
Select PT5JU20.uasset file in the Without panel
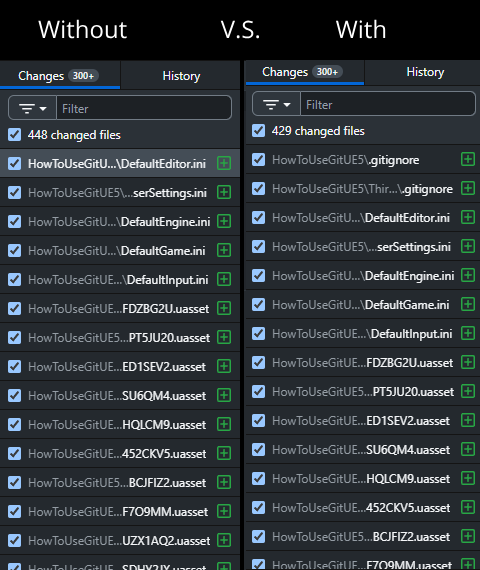click(x=120, y=337)
